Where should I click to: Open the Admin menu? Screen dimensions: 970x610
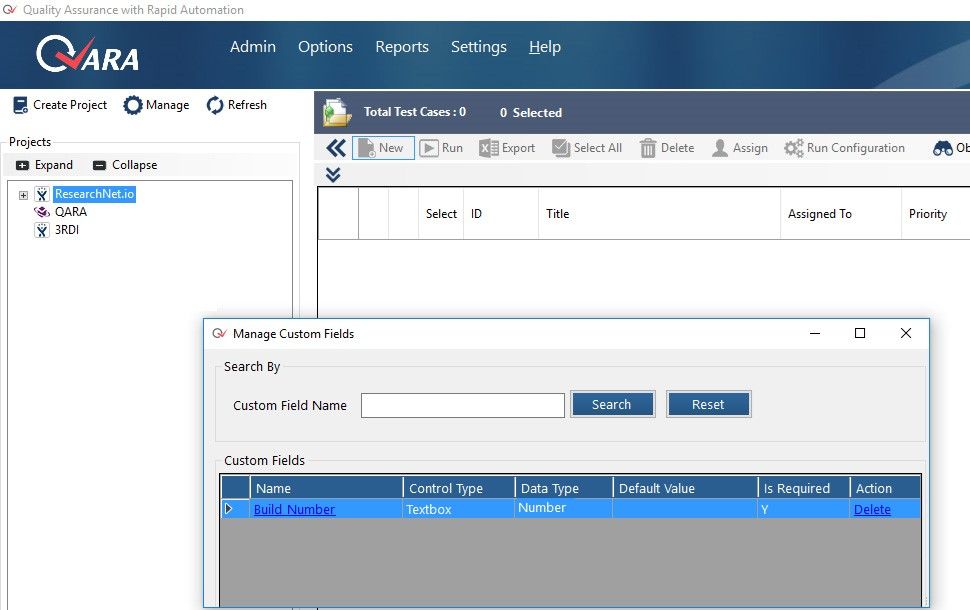[252, 47]
